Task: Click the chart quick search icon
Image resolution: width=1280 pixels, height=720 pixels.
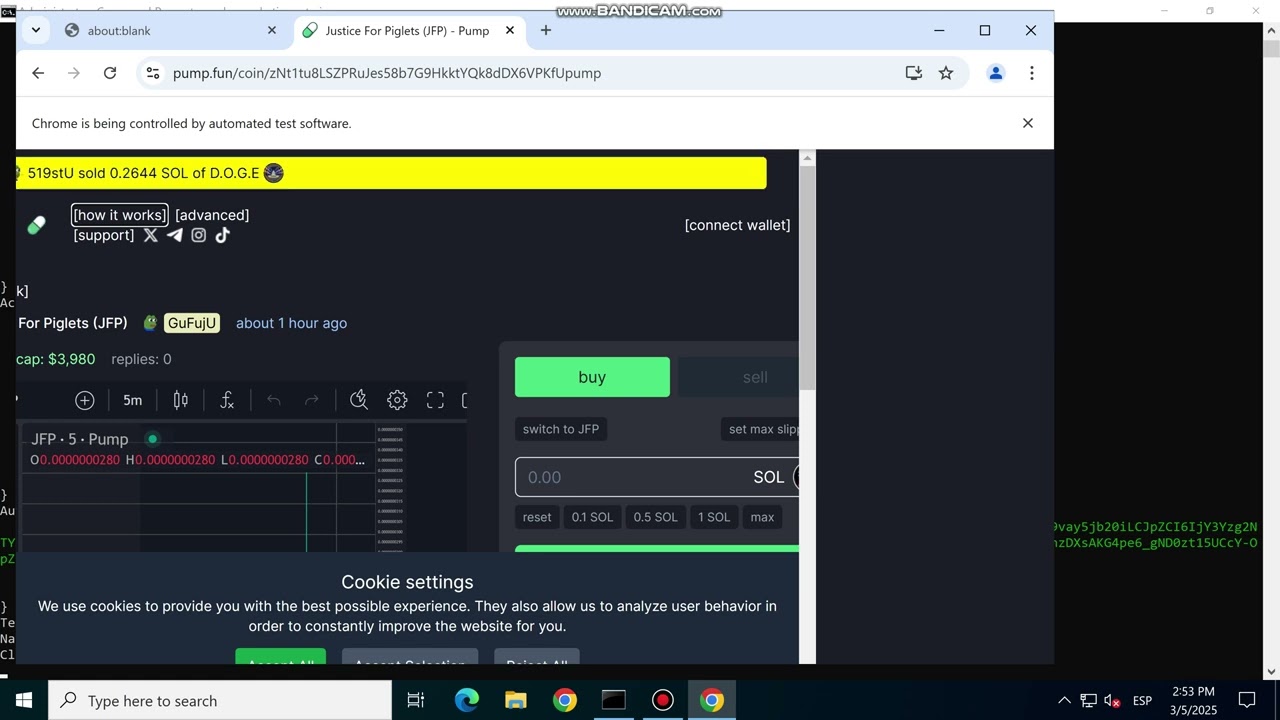Action: point(359,400)
